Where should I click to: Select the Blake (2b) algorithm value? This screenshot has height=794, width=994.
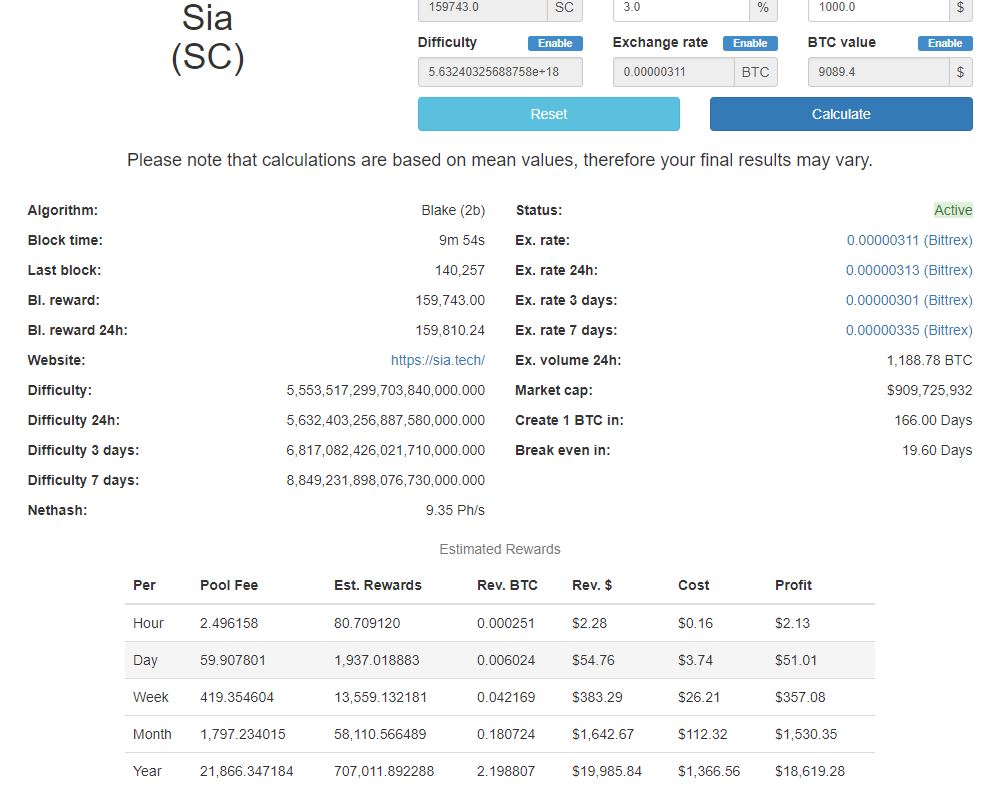(453, 210)
